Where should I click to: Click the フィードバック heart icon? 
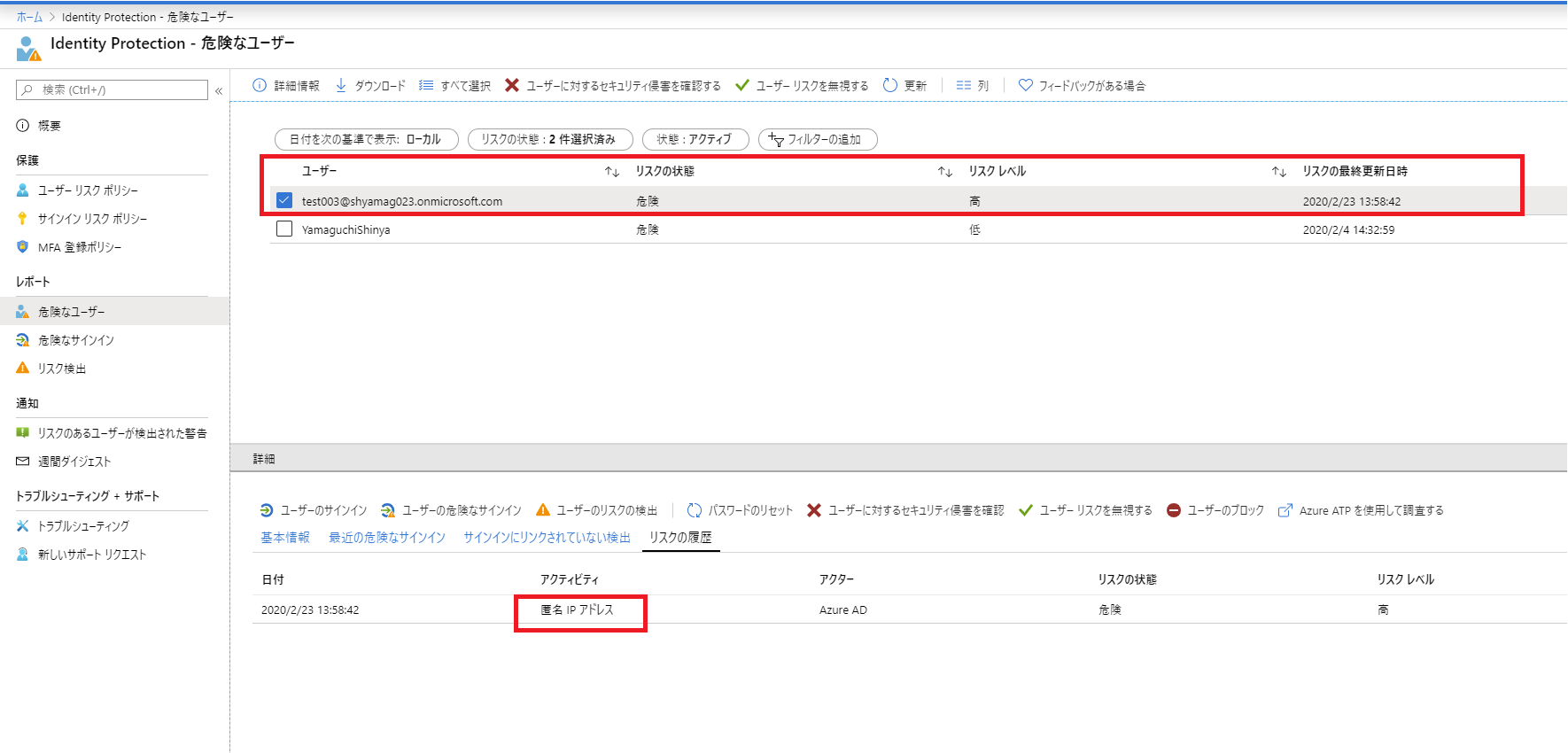1026,86
